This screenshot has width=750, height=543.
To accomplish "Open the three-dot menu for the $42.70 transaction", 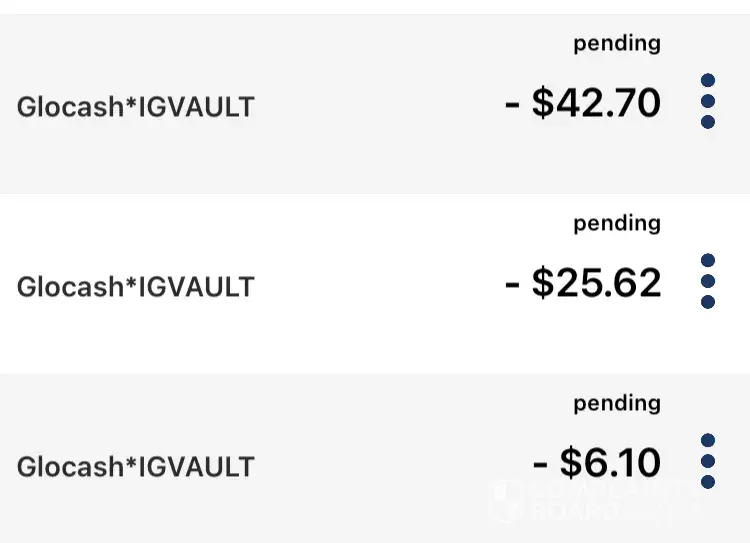I will click(x=708, y=101).
